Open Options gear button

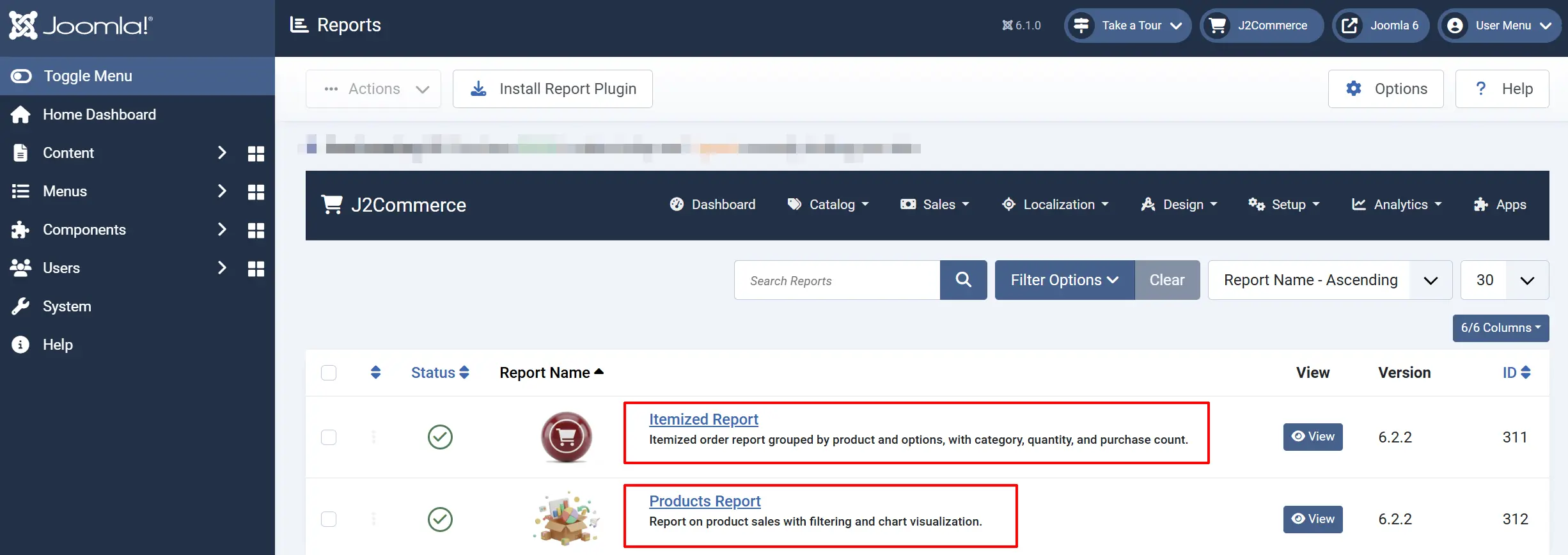coord(1386,89)
